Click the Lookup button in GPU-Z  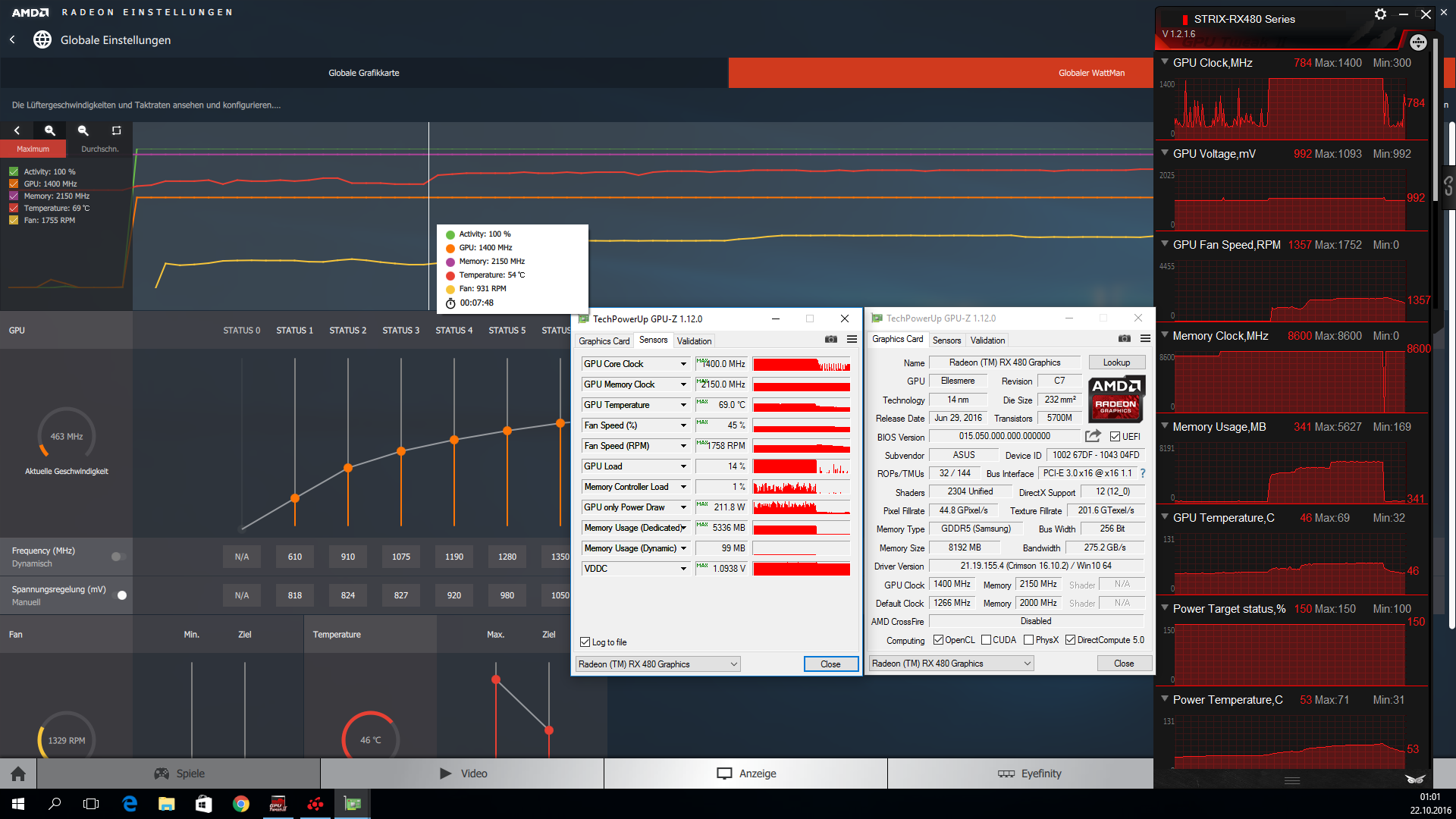(x=1116, y=362)
